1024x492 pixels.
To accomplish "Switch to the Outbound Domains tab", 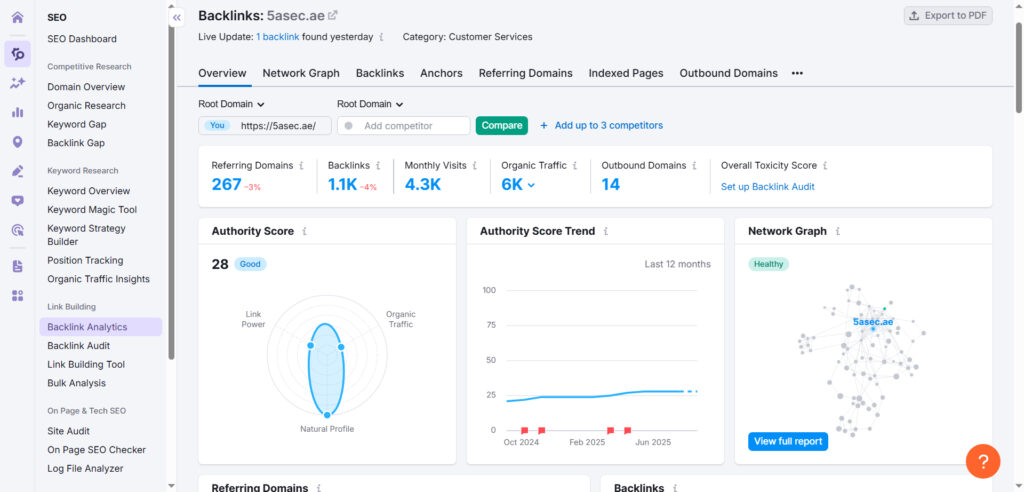I will [728, 73].
